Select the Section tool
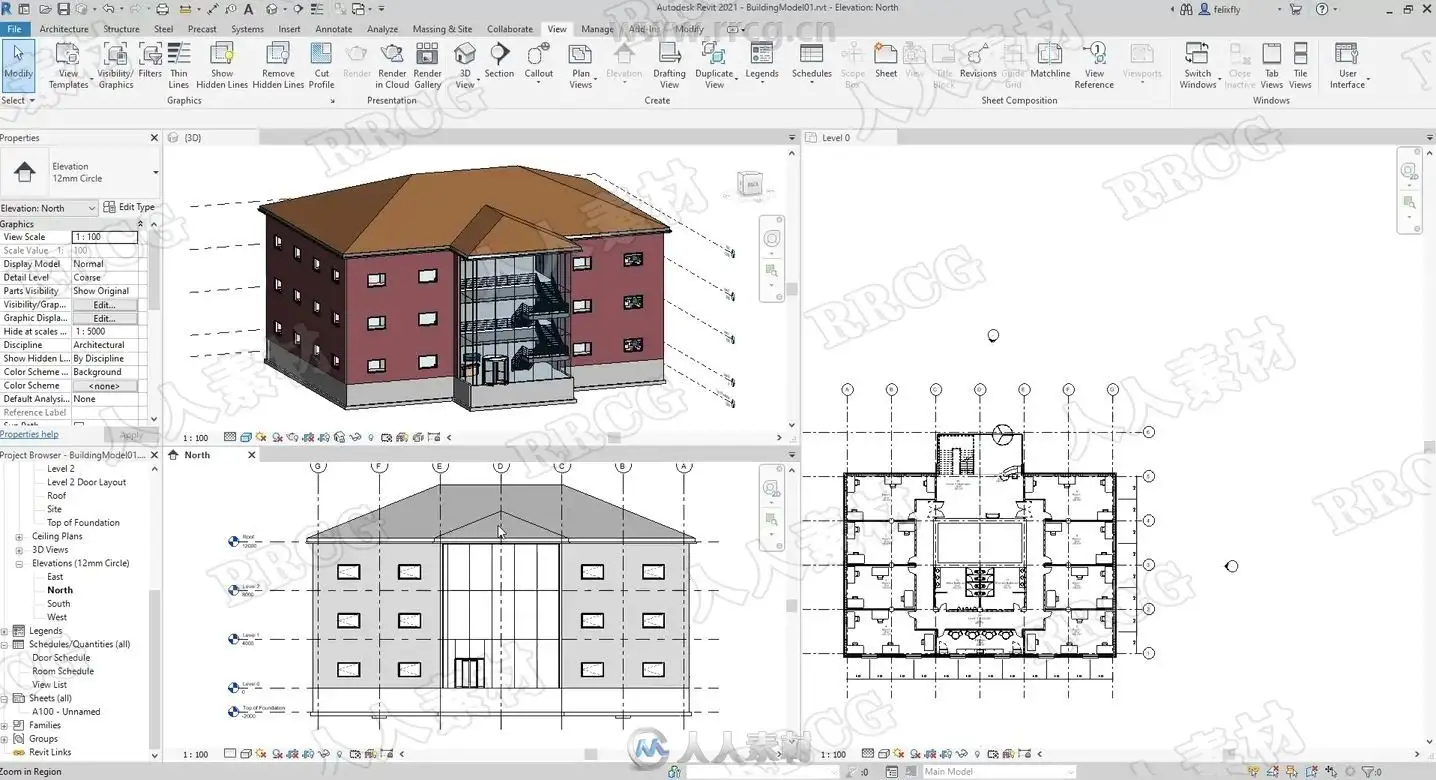The height and width of the screenshot is (780, 1436). point(499,60)
